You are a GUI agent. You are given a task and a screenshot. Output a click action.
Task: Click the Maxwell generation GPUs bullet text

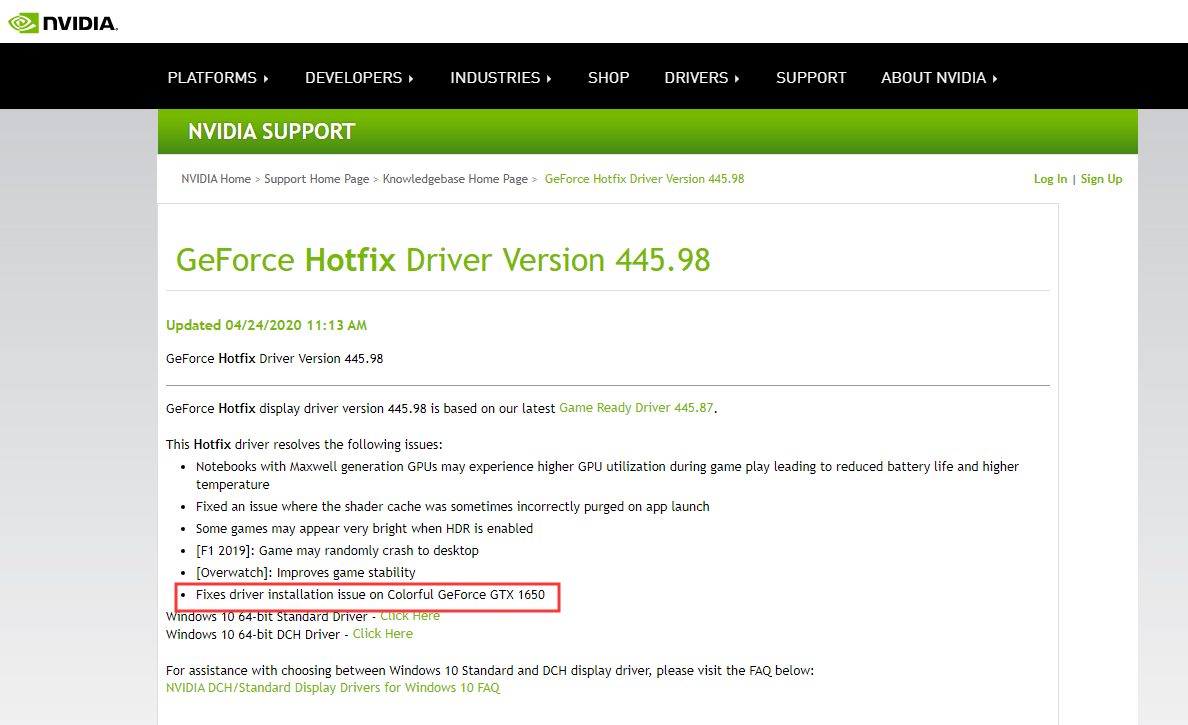coord(608,475)
